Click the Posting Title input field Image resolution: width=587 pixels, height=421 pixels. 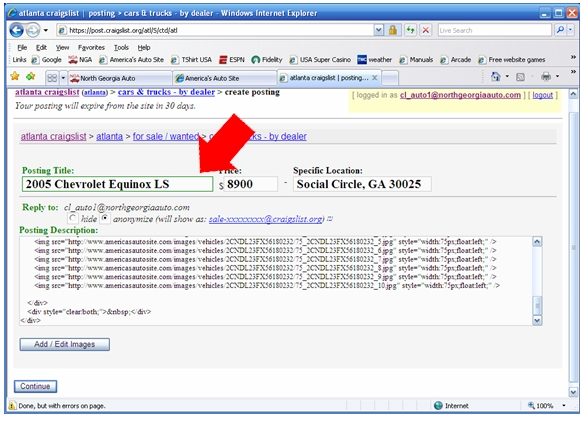[x=118, y=184]
